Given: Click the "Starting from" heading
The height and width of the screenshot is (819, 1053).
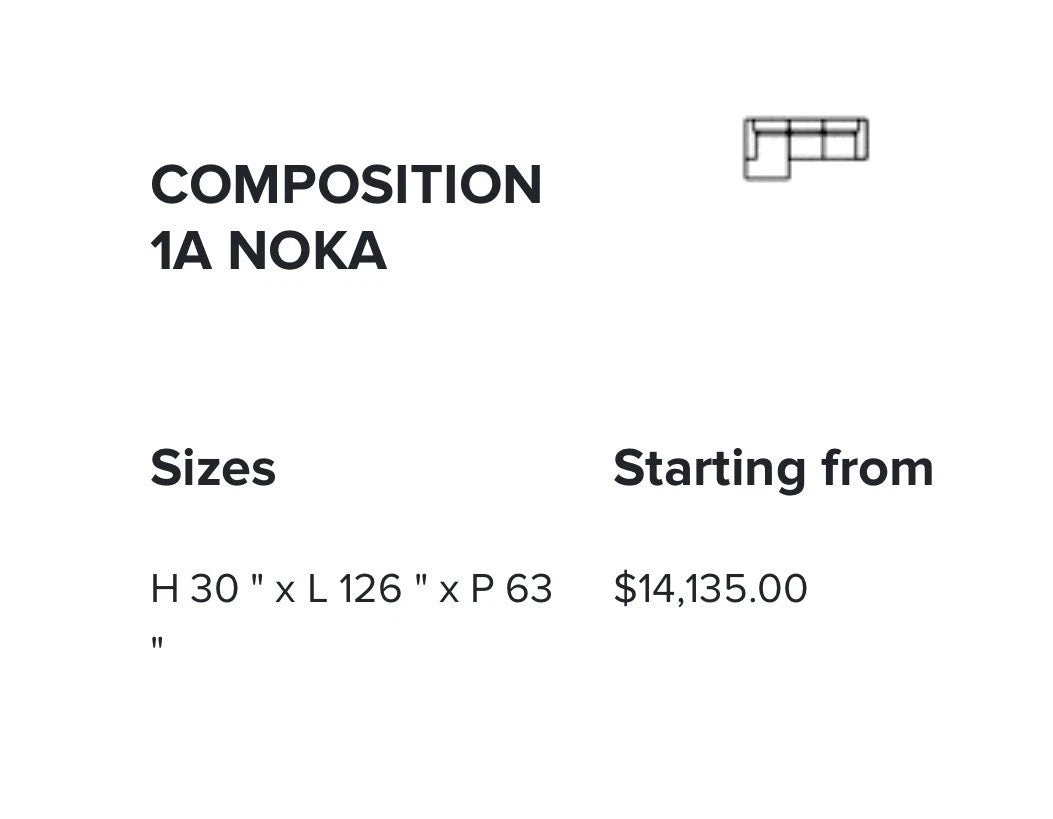Looking at the screenshot, I should coord(773,468).
